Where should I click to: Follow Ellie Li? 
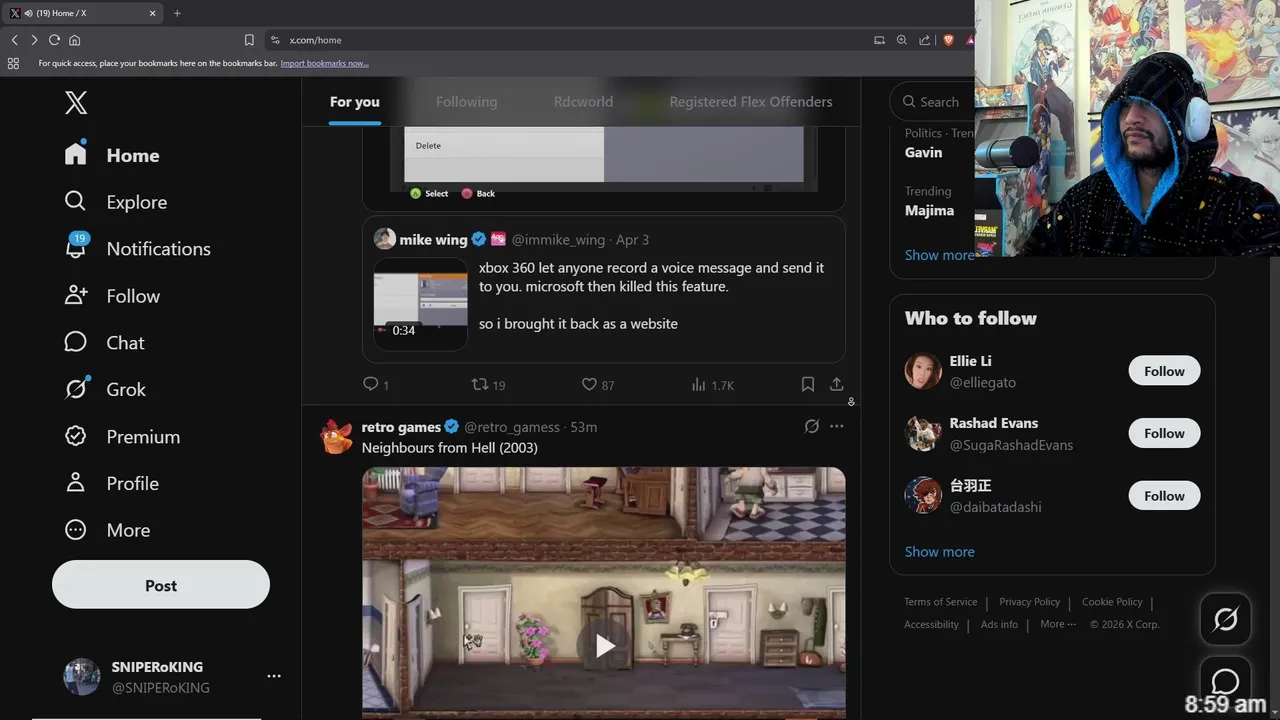click(x=1164, y=371)
